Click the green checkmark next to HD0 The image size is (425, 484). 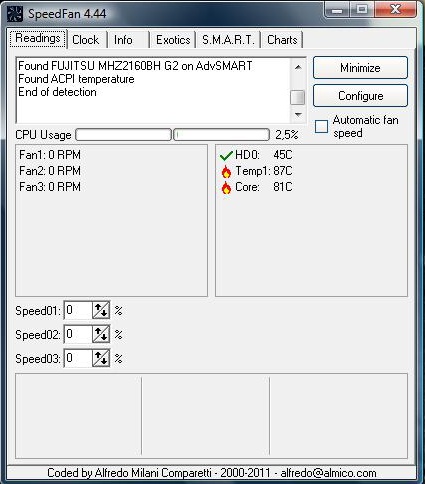click(226, 155)
